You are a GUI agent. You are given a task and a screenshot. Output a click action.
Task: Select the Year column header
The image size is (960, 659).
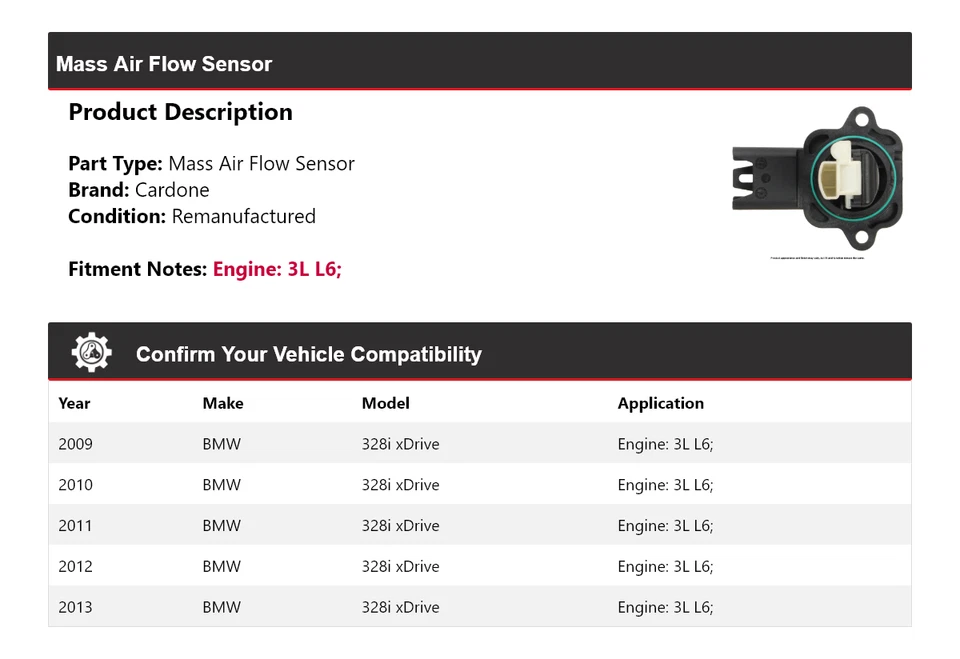click(x=74, y=404)
